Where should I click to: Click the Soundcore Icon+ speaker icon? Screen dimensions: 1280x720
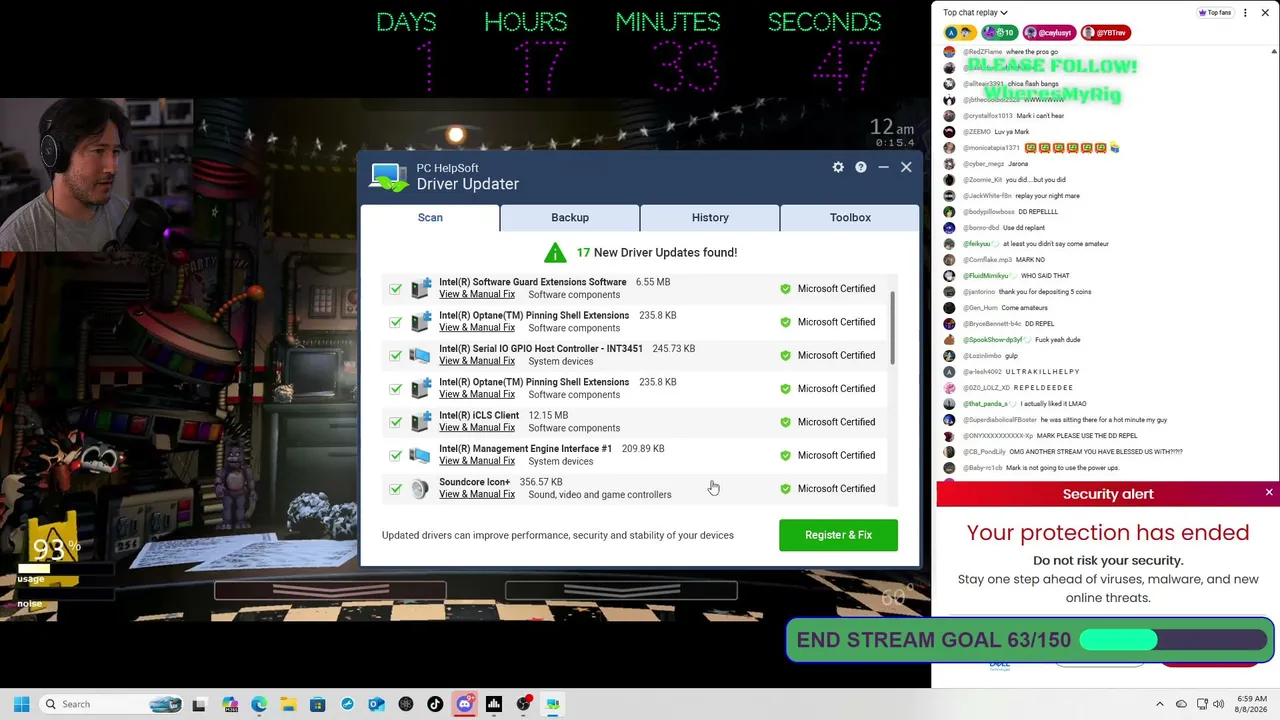click(420, 488)
